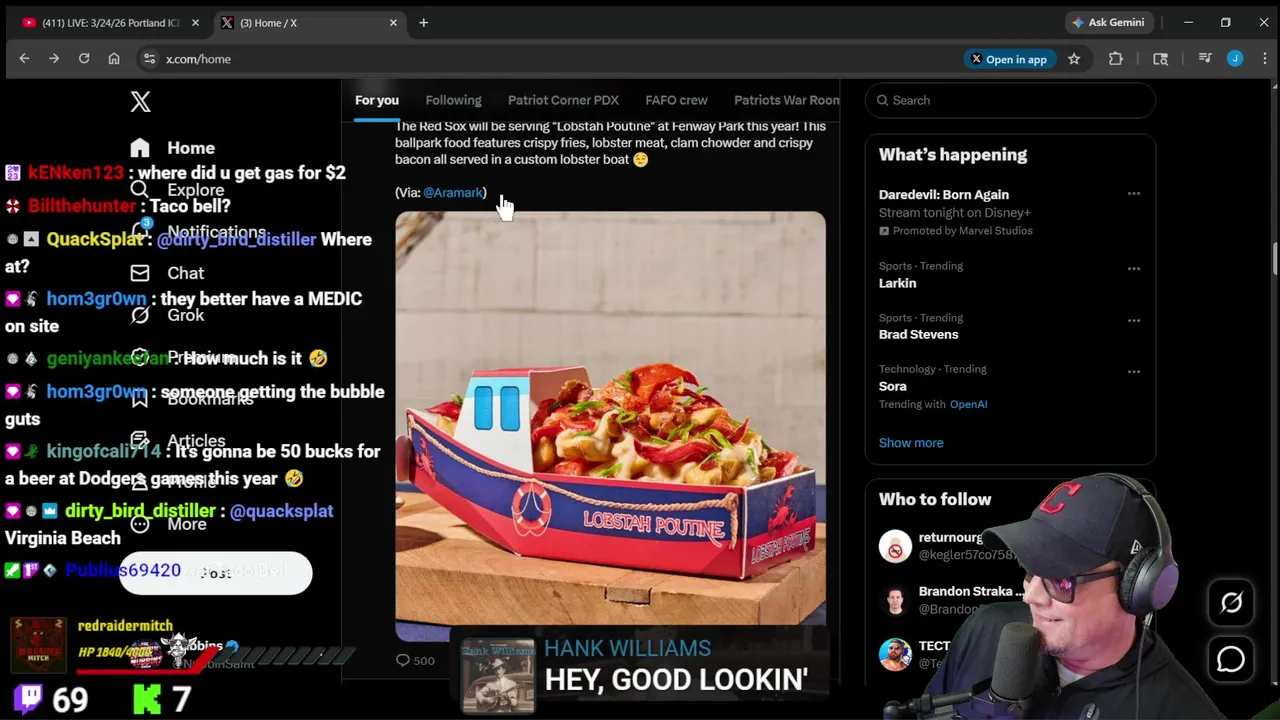1280x720 pixels.
Task: Go forward with browser forward arrow
Action: click(54, 59)
